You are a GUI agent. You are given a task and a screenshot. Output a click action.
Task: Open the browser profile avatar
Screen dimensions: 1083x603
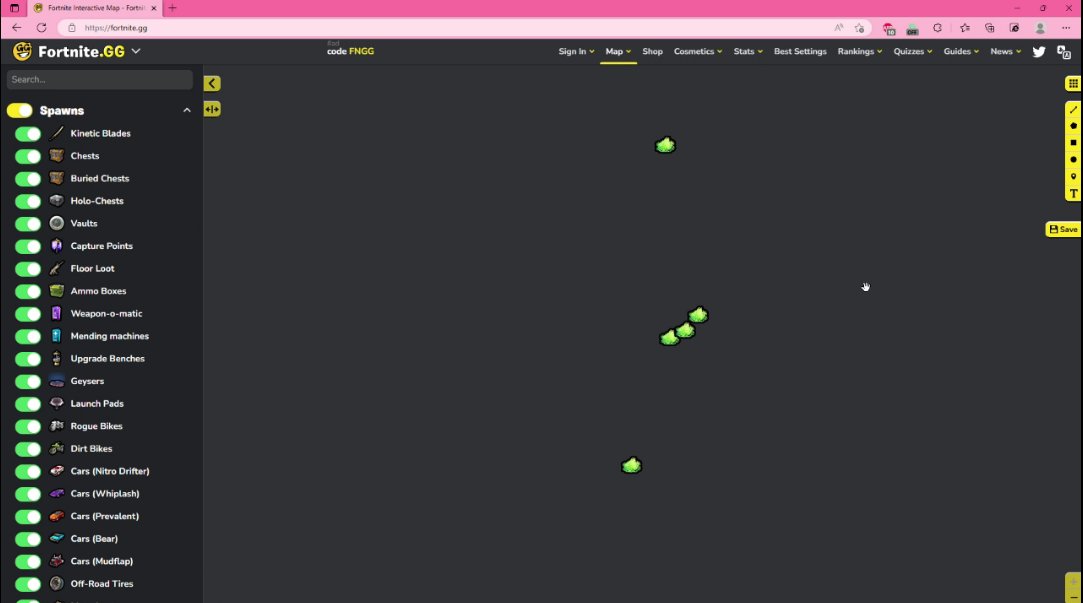[x=1040, y=28]
